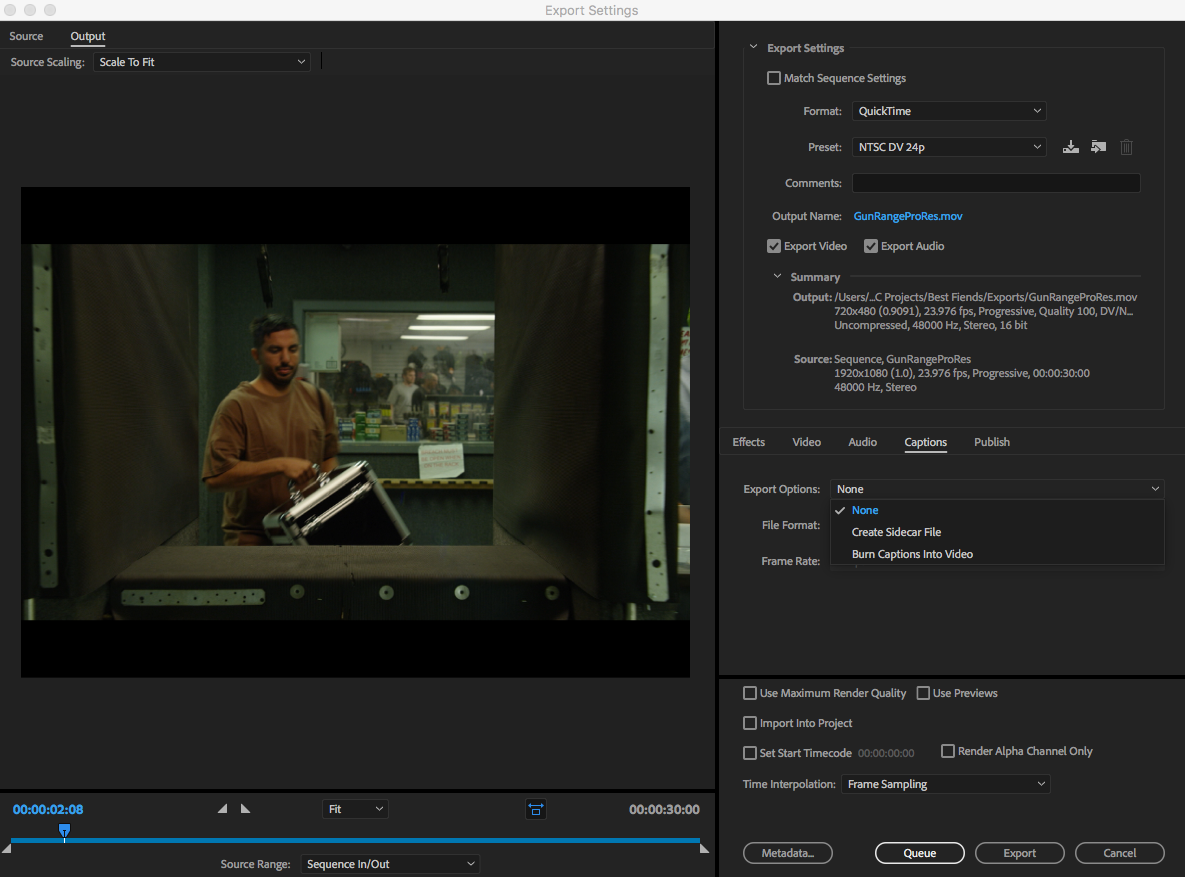
Task: Open the Video tab
Action: [x=806, y=442]
